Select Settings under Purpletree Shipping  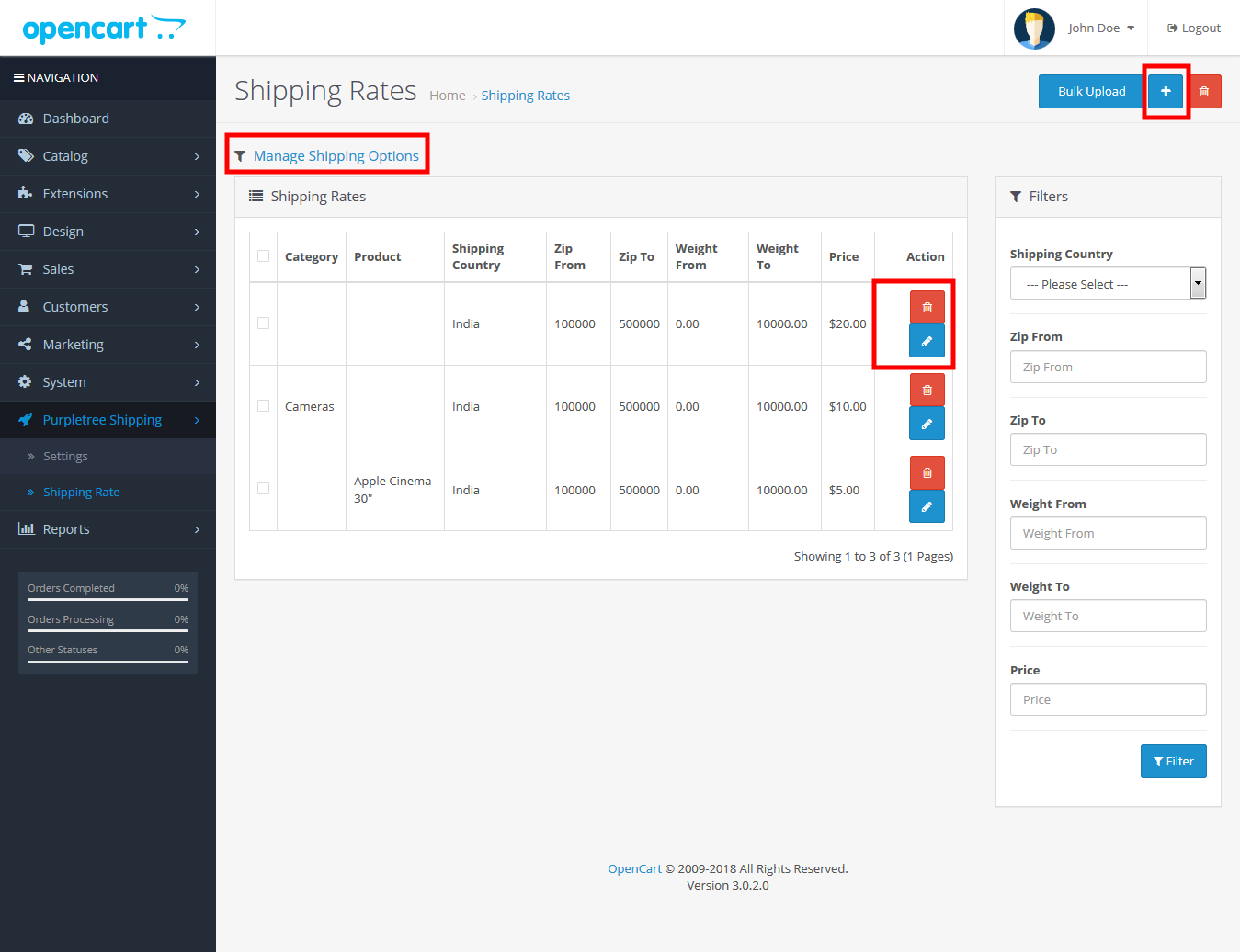(108, 456)
